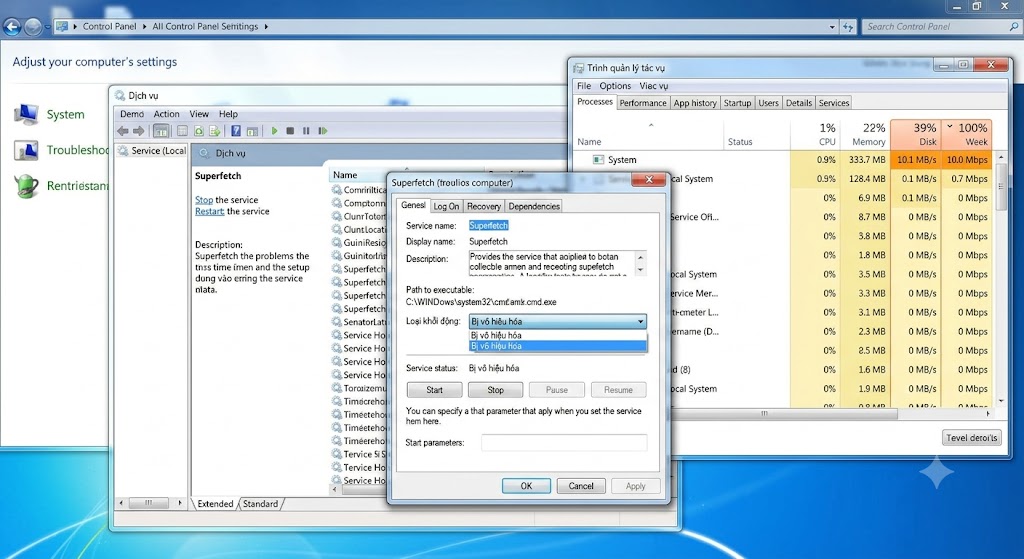Image resolution: width=1024 pixels, height=559 pixels.
Task: Toggle the console tree pane toolbar icon
Action: pos(161,131)
